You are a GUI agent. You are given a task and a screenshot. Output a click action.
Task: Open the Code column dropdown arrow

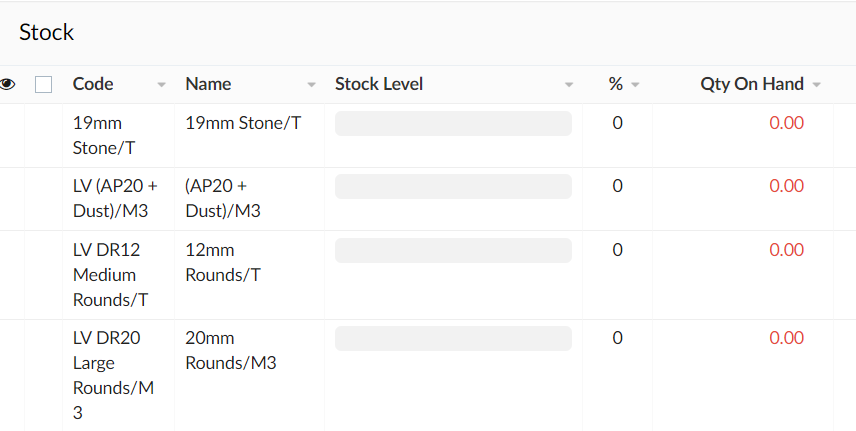coord(161,85)
